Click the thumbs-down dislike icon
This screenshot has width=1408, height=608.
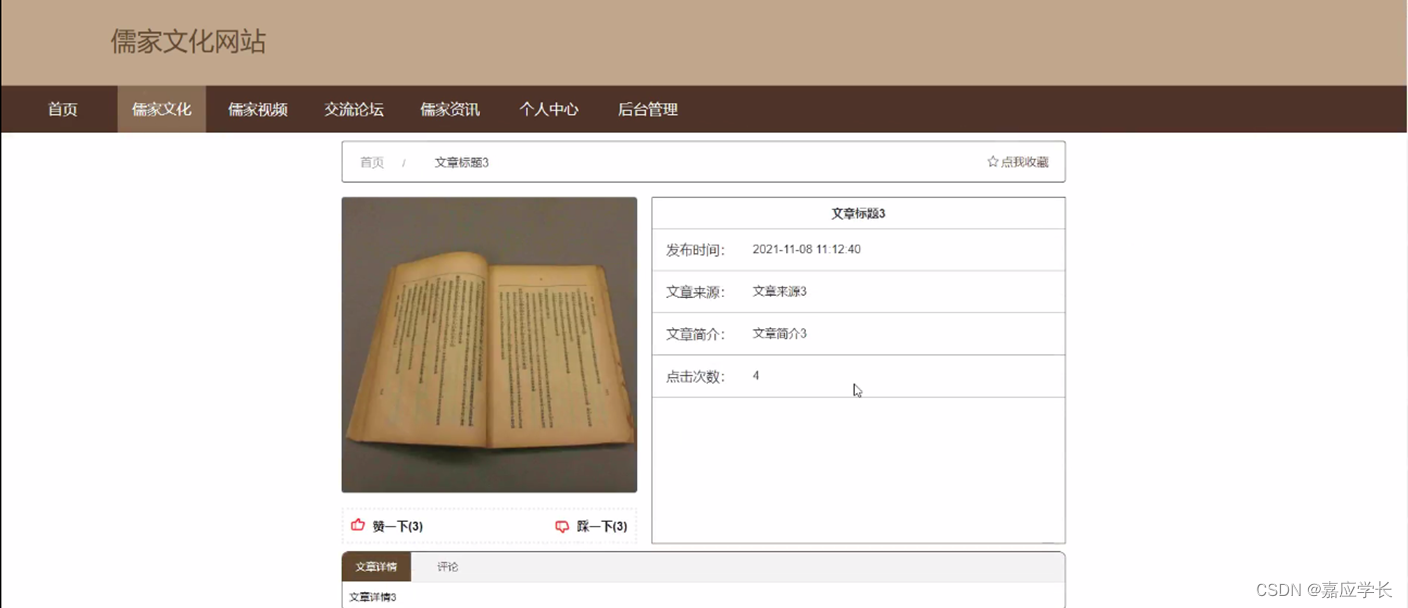point(562,527)
